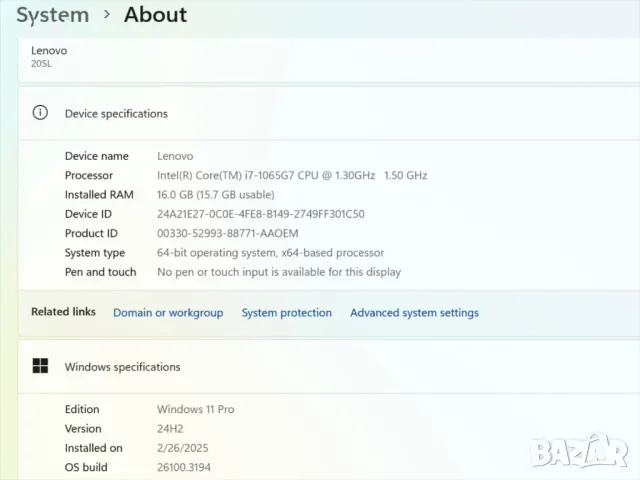Click the 20SL model text
This screenshot has width=640, height=480.
pos(41,64)
